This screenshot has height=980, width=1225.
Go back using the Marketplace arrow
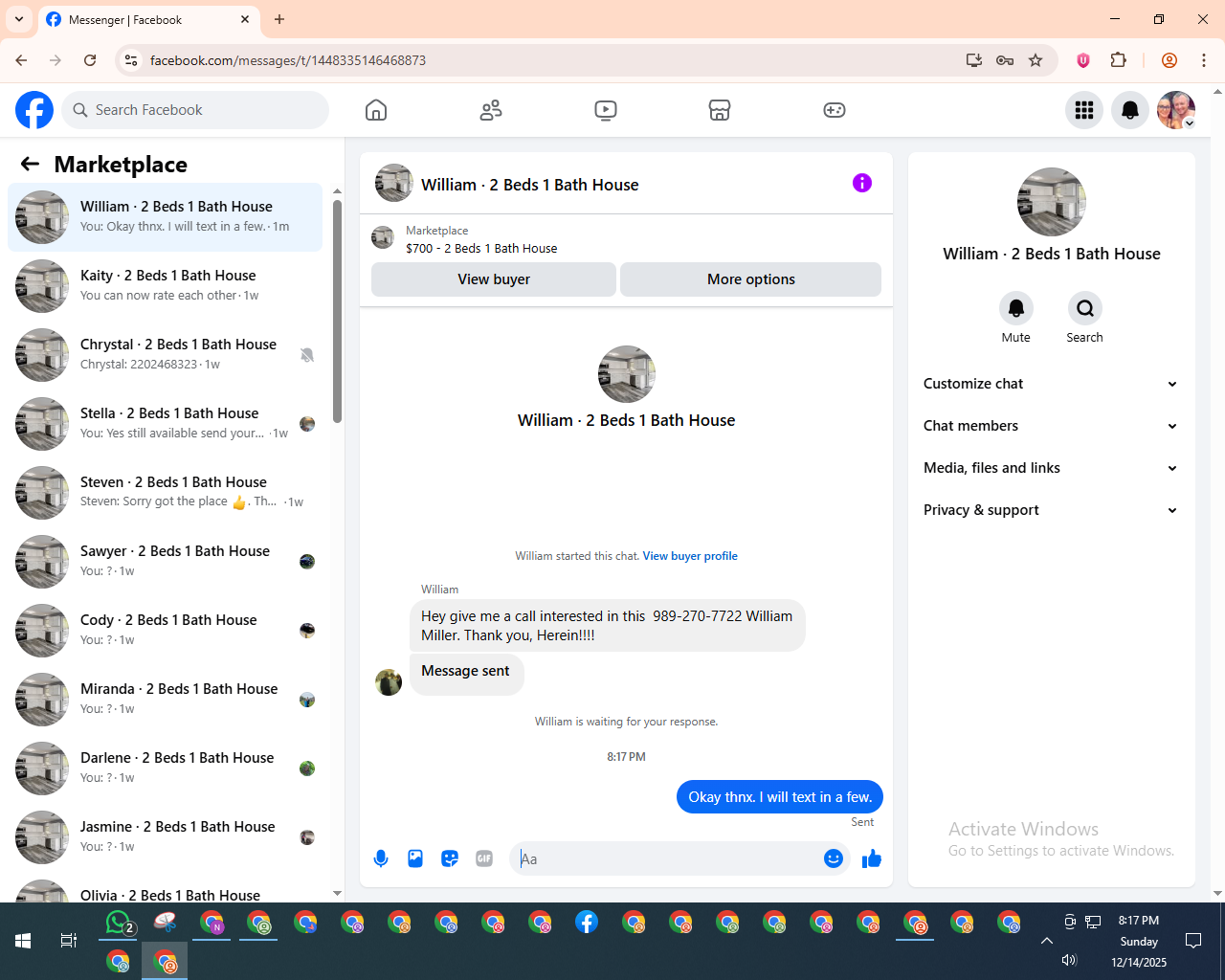point(30,164)
